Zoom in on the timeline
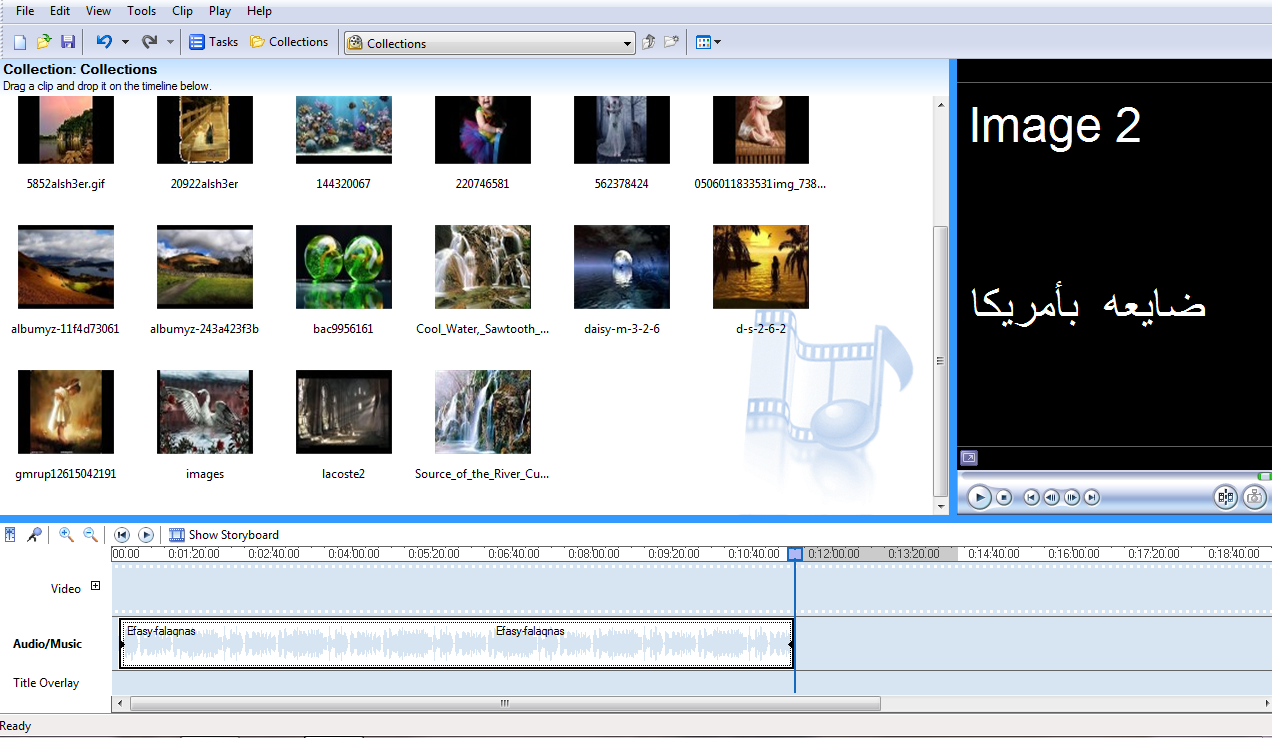The image size is (1274, 738). [66, 535]
